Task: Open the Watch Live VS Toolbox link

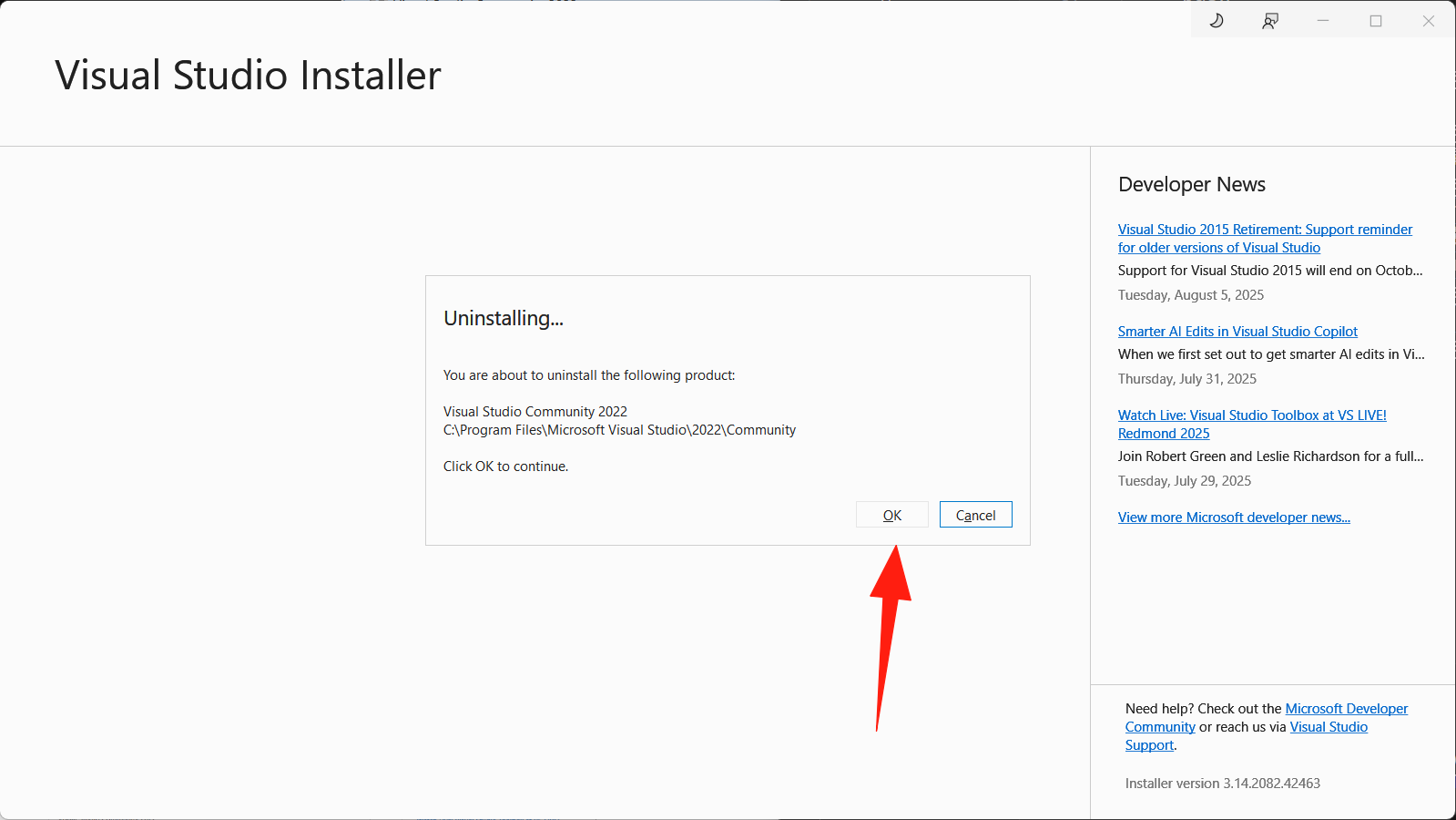Action: tap(1252, 415)
